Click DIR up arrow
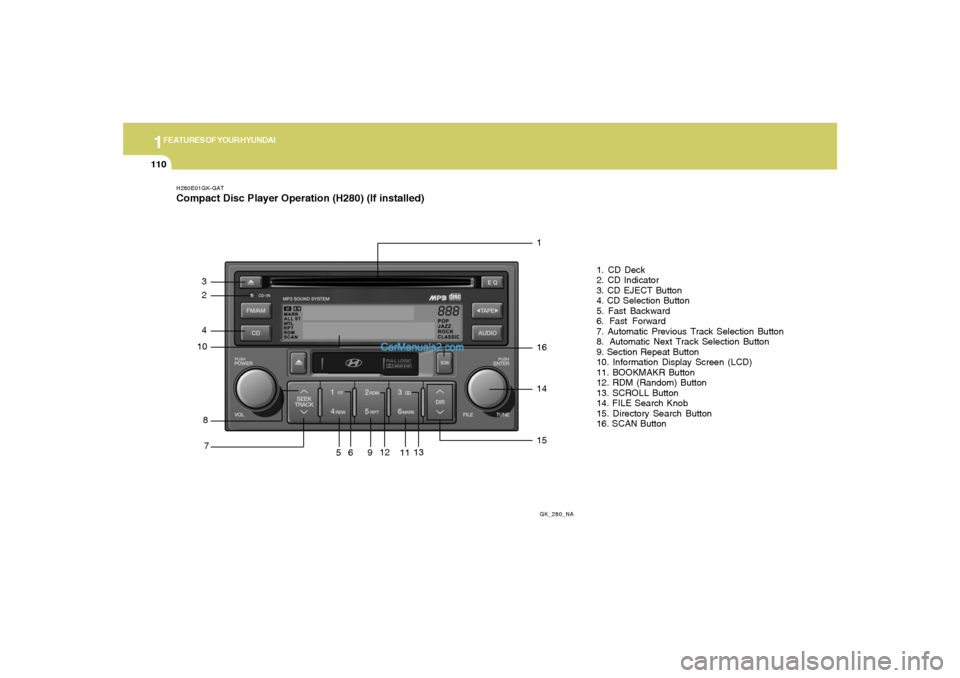This screenshot has width=960, height=678. [440, 391]
